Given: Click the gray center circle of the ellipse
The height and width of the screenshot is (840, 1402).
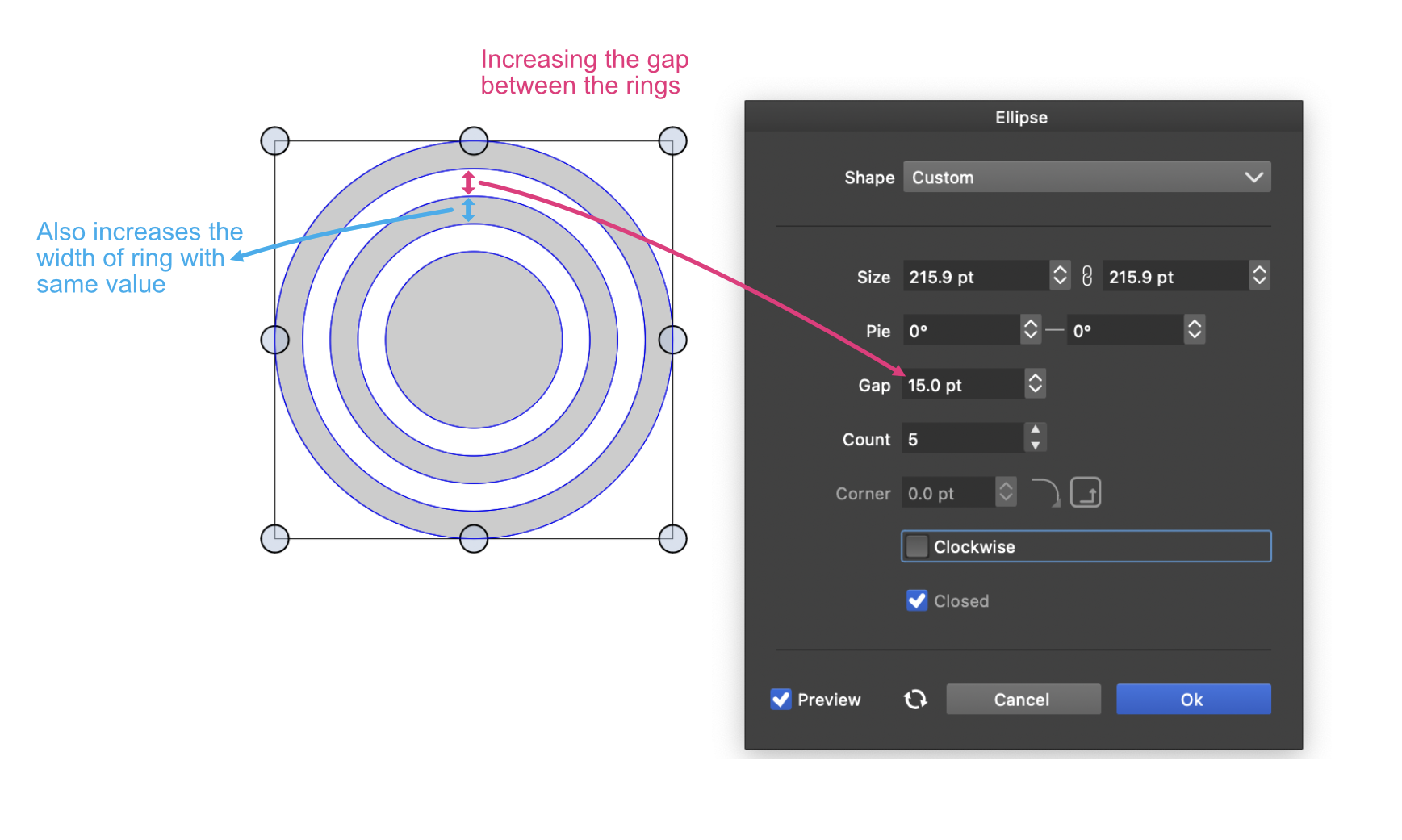Looking at the screenshot, I should click(474, 340).
